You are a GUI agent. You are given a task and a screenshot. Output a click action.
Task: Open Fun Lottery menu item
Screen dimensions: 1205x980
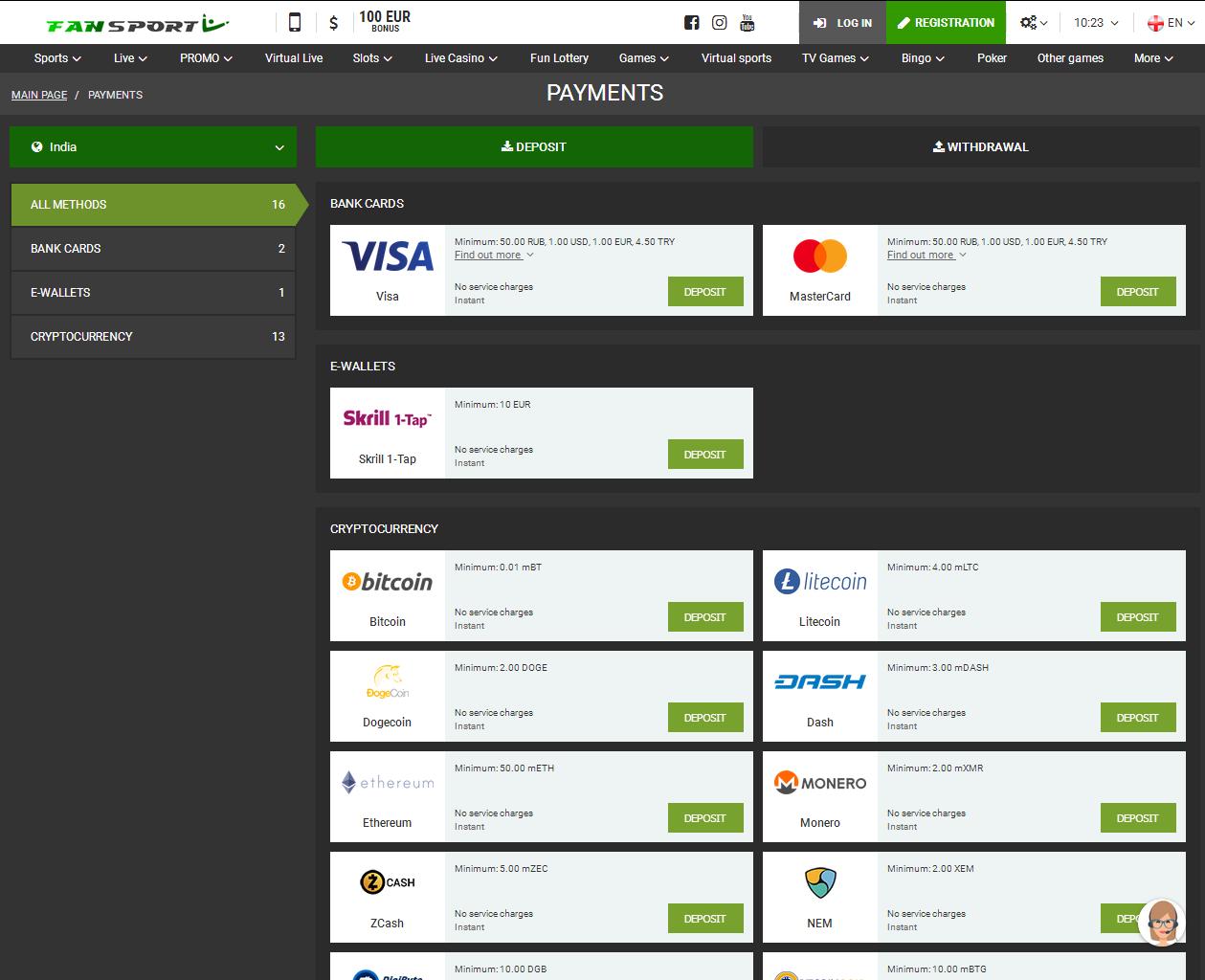559,58
